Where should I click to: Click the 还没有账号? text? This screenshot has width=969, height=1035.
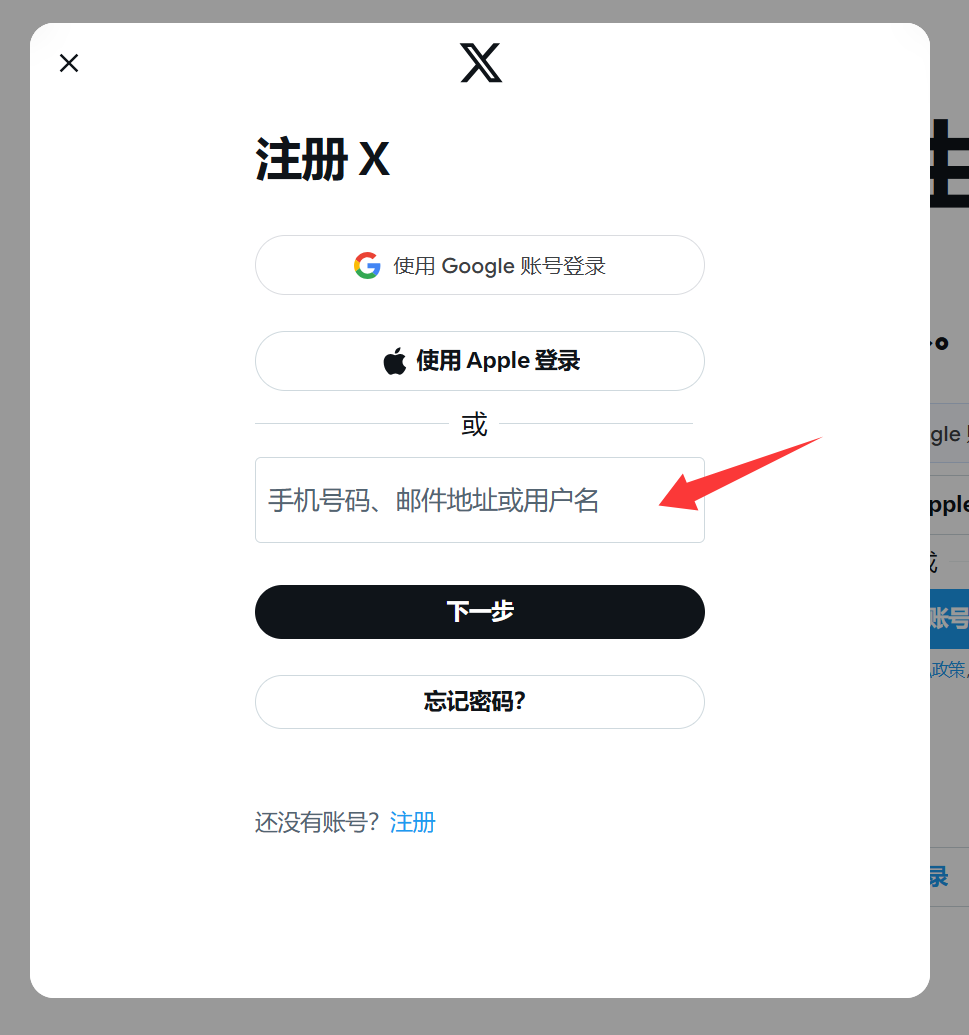coord(317,822)
